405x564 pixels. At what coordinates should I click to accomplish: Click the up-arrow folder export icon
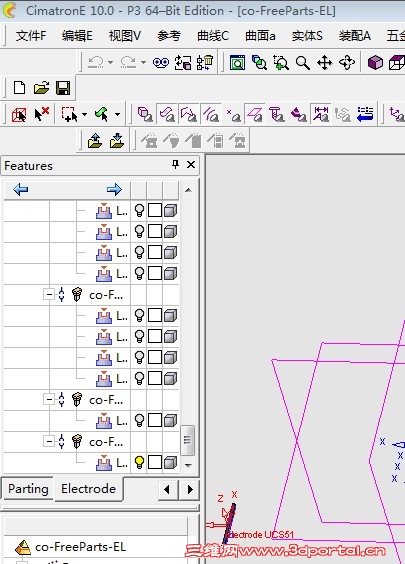[x=95, y=140]
